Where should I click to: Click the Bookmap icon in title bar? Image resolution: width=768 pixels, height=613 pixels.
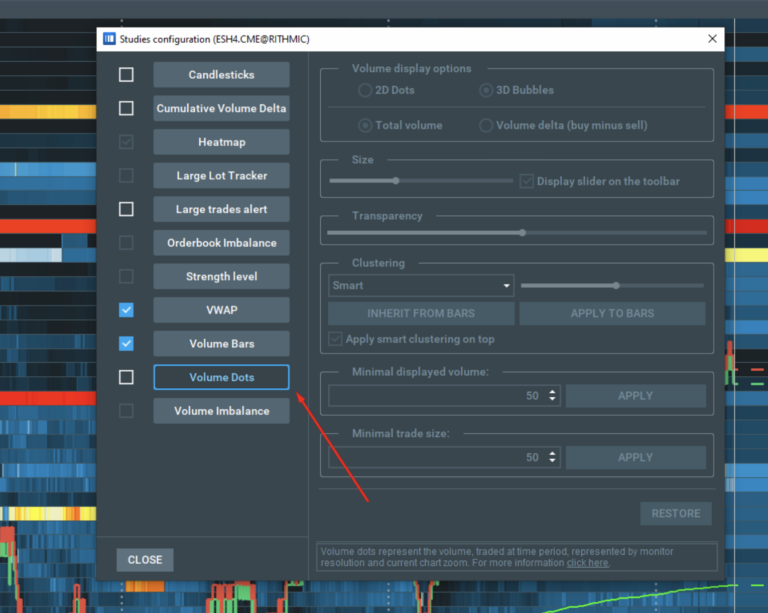[109, 39]
